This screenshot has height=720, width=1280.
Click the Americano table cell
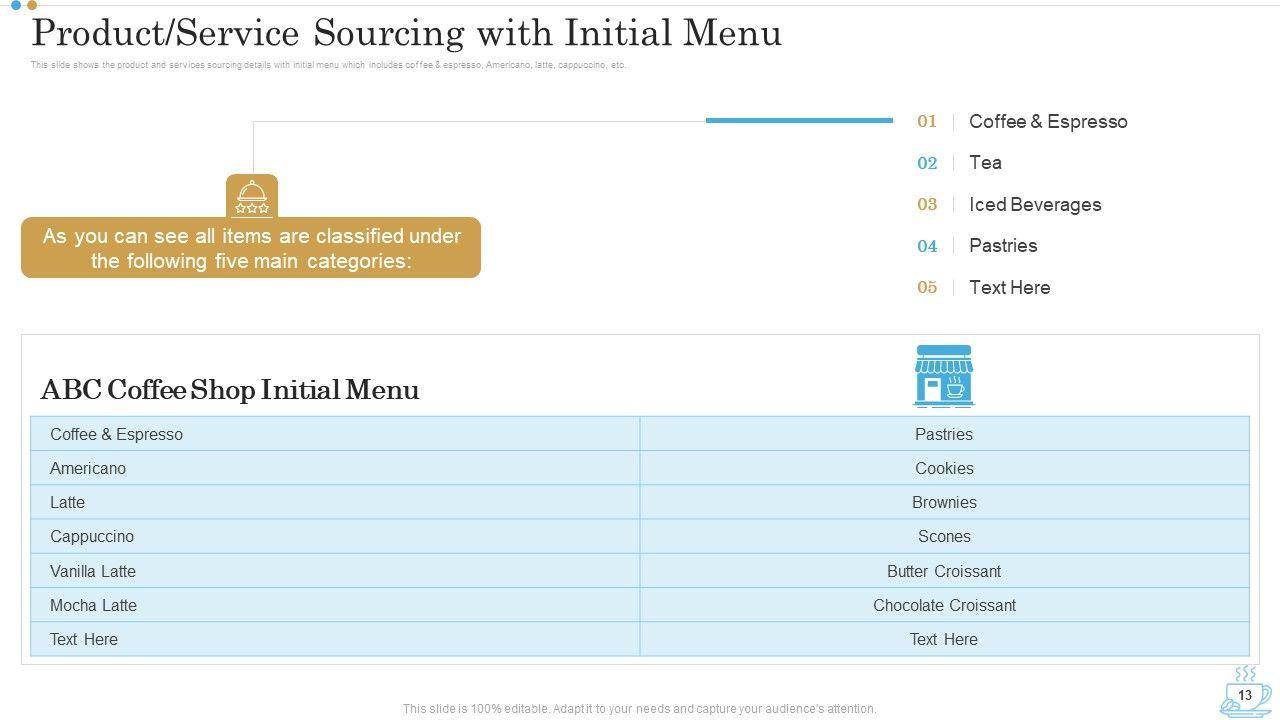(88, 468)
